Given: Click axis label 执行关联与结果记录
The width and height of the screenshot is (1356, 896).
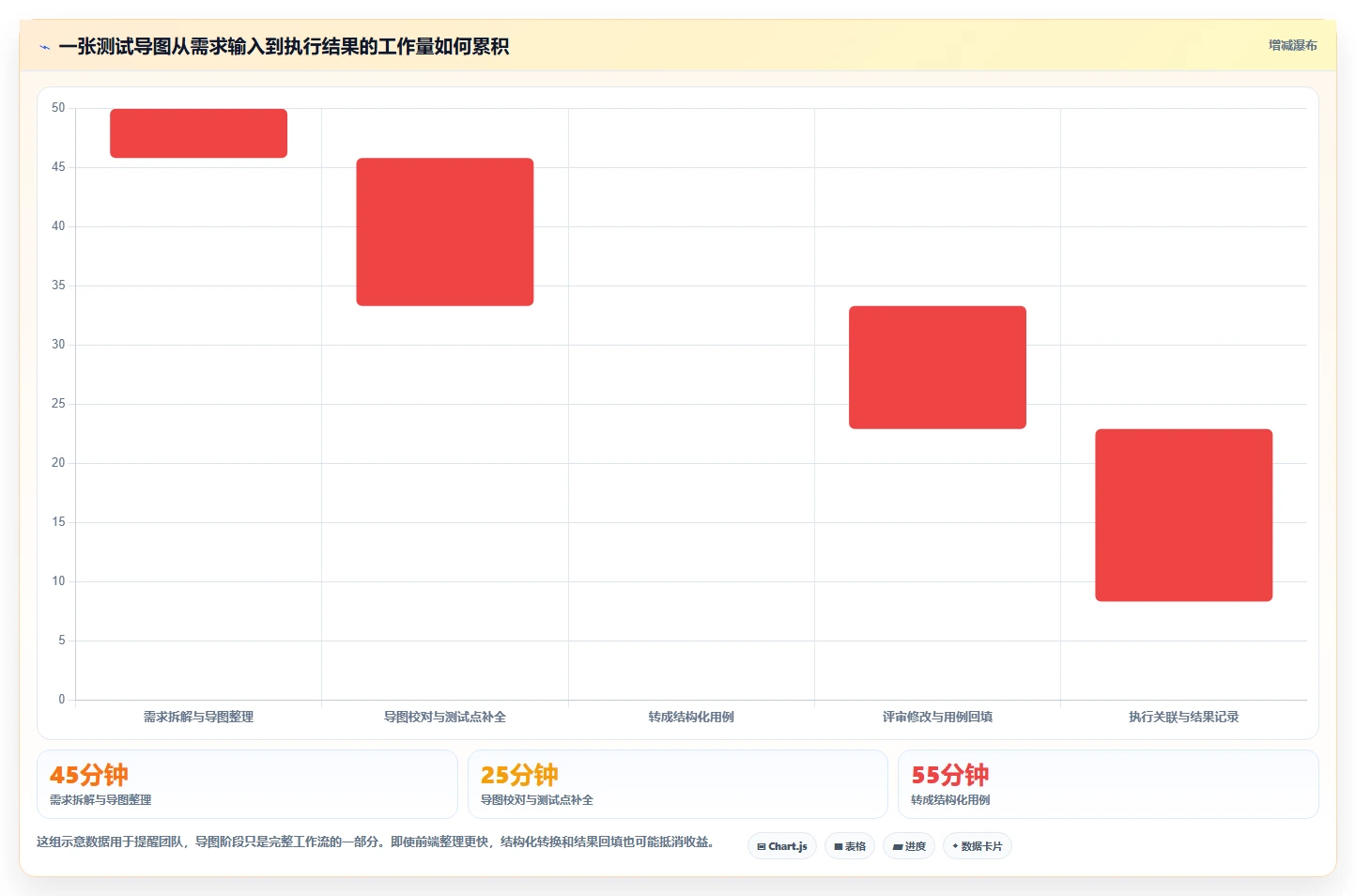Looking at the screenshot, I should pos(1183,717).
